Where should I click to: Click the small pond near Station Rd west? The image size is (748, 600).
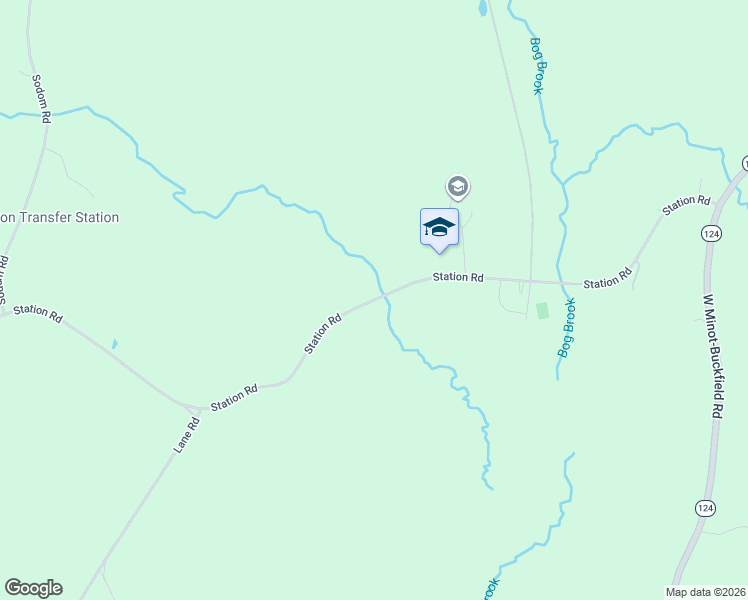pos(114,344)
